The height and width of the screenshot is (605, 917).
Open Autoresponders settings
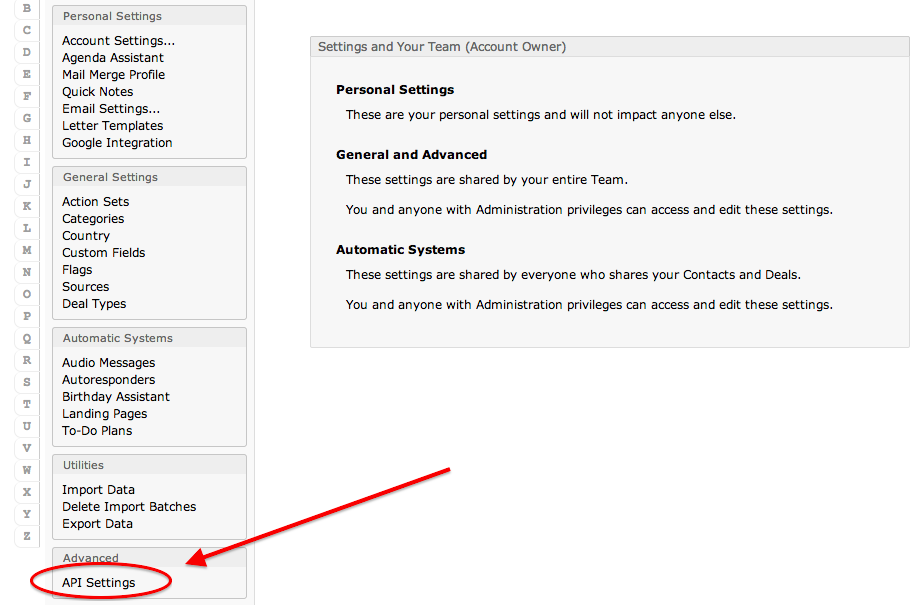(108, 380)
